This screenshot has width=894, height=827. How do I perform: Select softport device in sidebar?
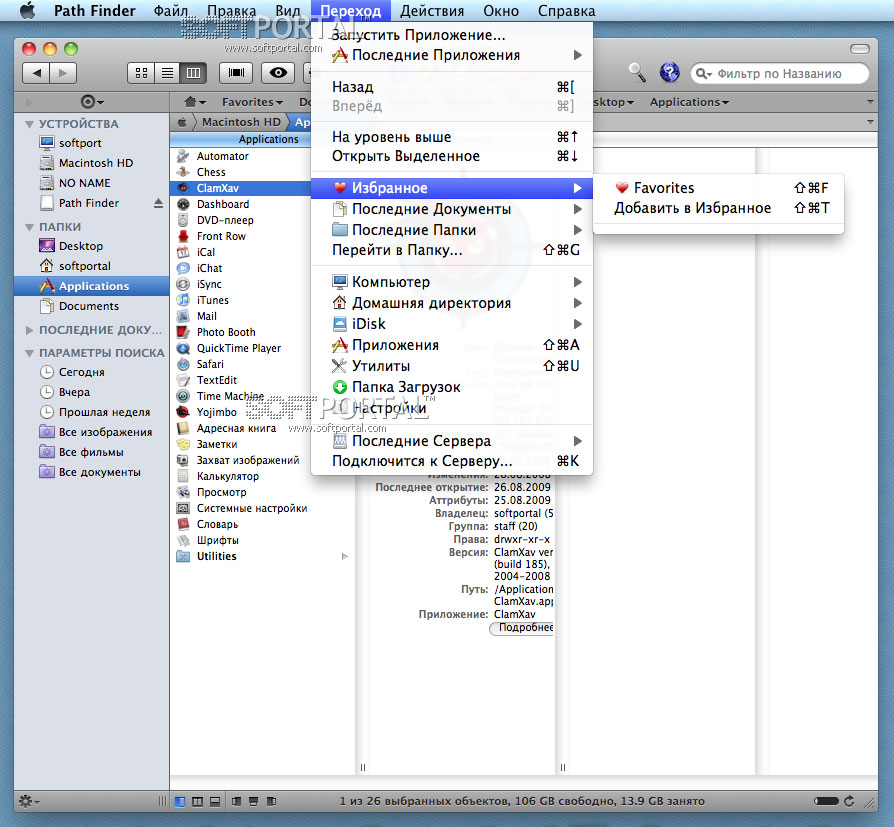(x=92, y=143)
